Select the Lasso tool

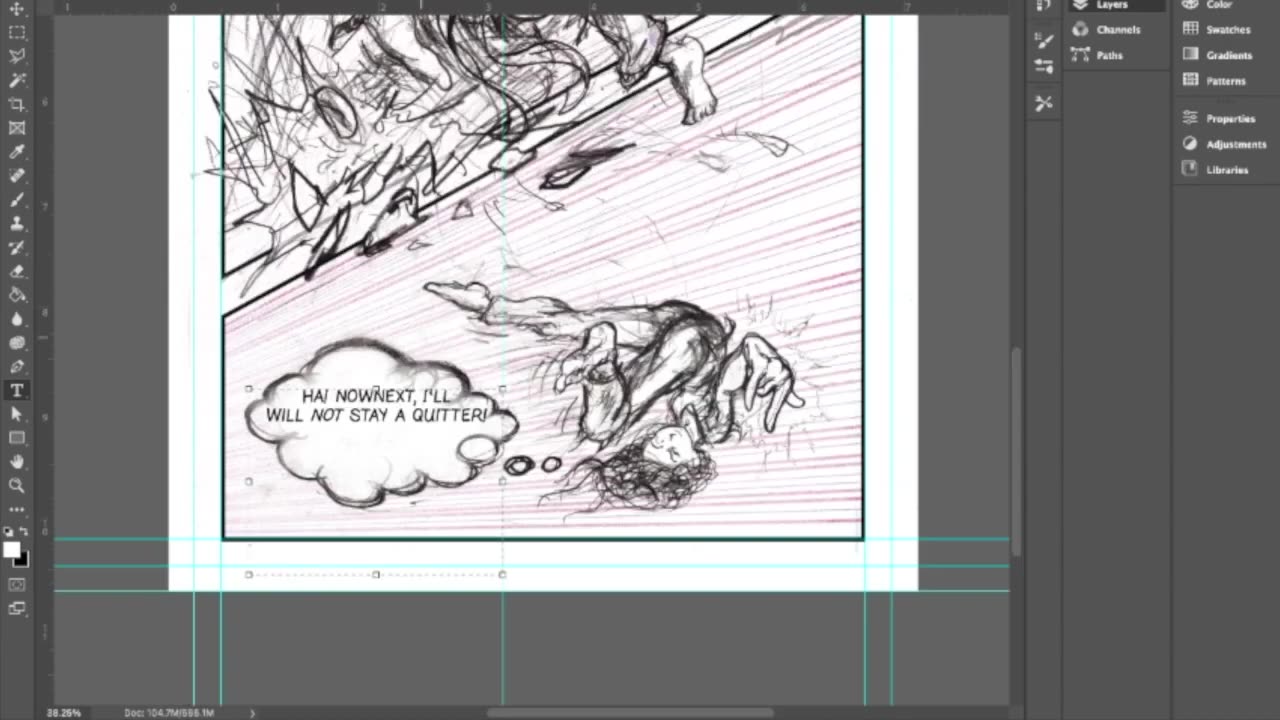pos(17,56)
